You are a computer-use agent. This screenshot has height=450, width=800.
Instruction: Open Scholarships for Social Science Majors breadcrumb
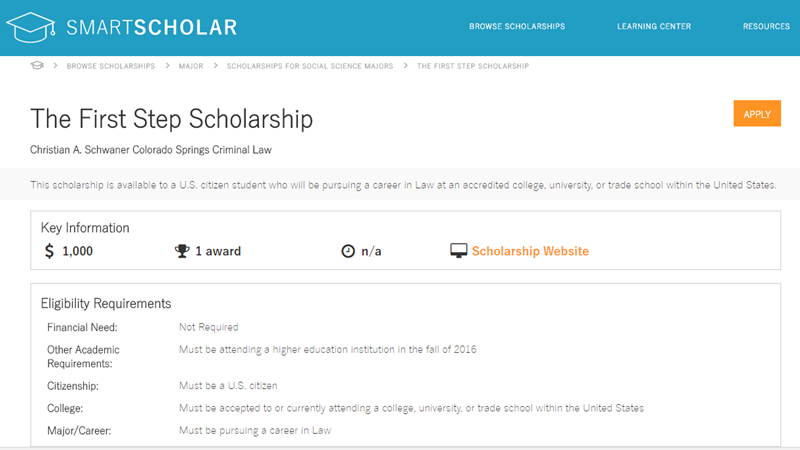(x=309, y=66)
